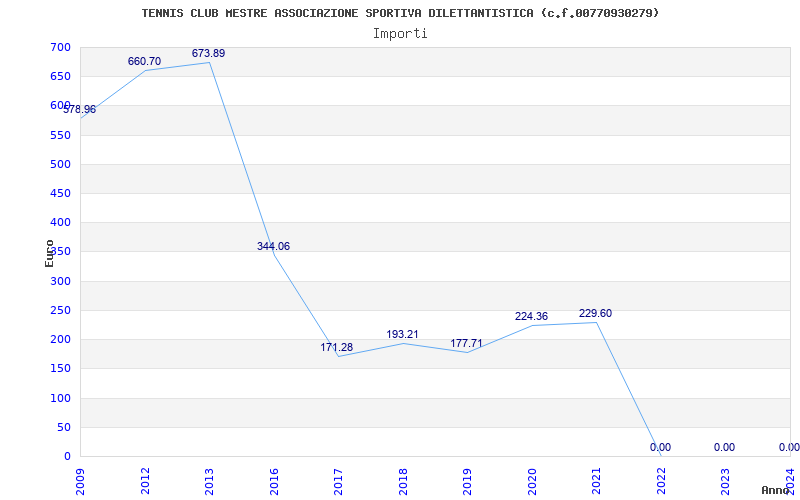Image resolution: width=800 pixels, height=500 pixels.
Task: Click the 2020 x-axis label
Action: click(532, 482)
